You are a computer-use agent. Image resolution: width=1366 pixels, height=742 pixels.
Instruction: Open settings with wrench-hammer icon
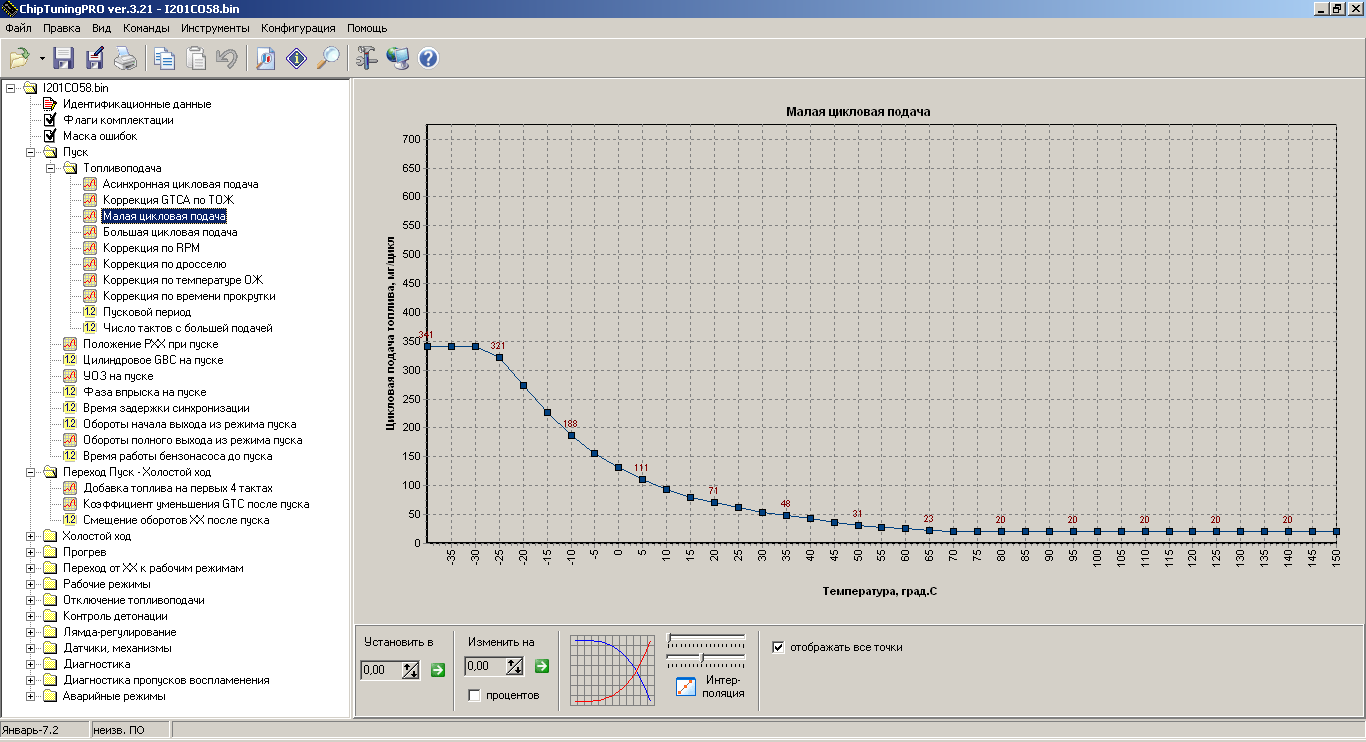[x=366, y=58]
